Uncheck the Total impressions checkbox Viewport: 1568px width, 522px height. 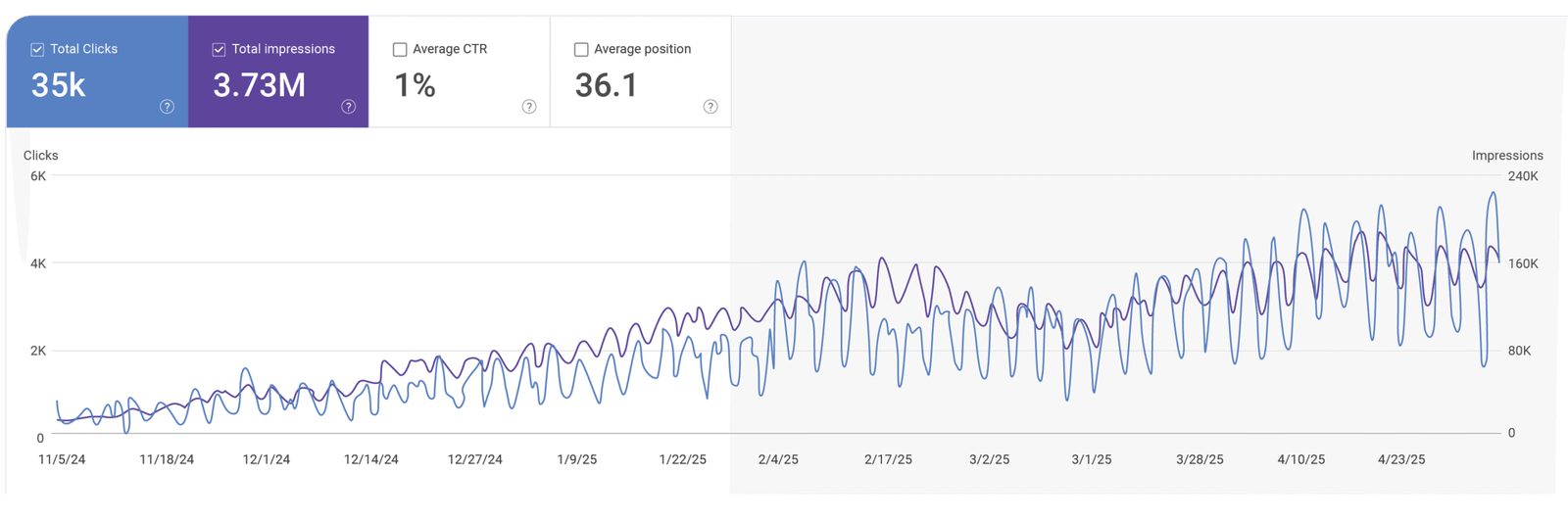tap(219, 49)
